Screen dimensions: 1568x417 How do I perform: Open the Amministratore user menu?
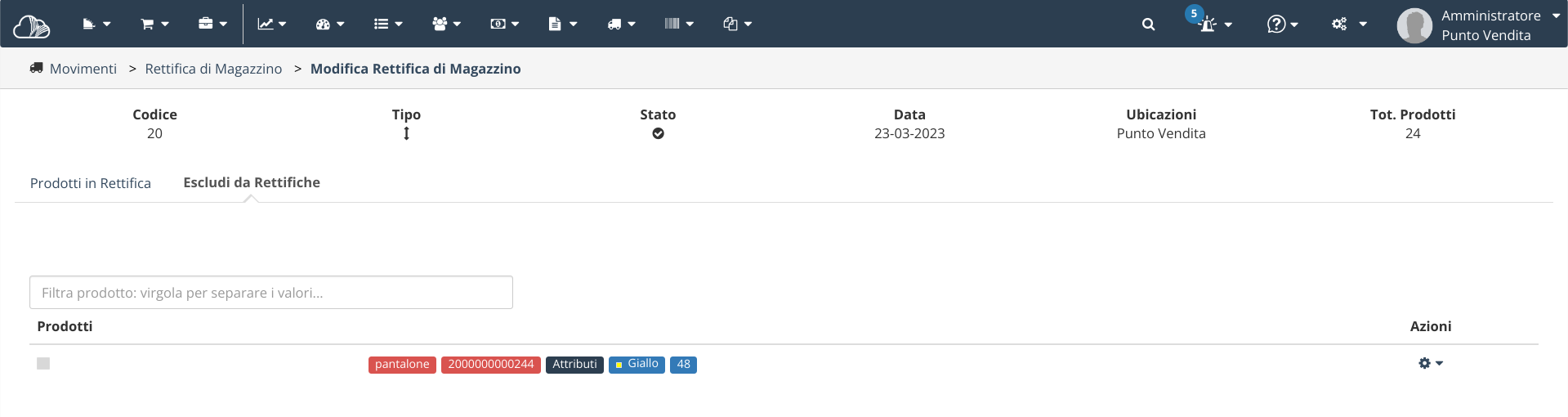click(x=1479, y=25)
